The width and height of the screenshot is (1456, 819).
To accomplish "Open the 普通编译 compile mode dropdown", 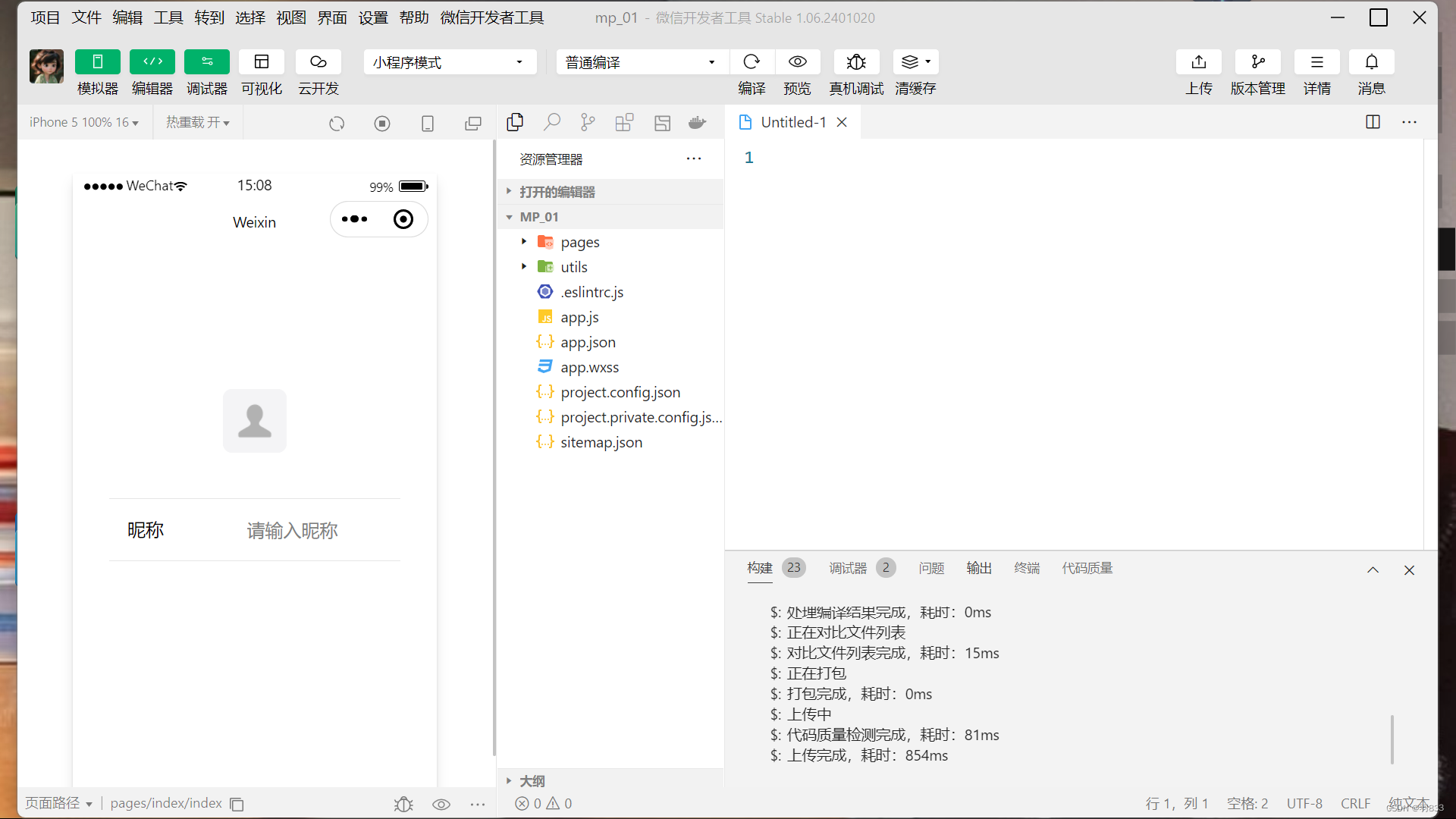I will 641,61.
